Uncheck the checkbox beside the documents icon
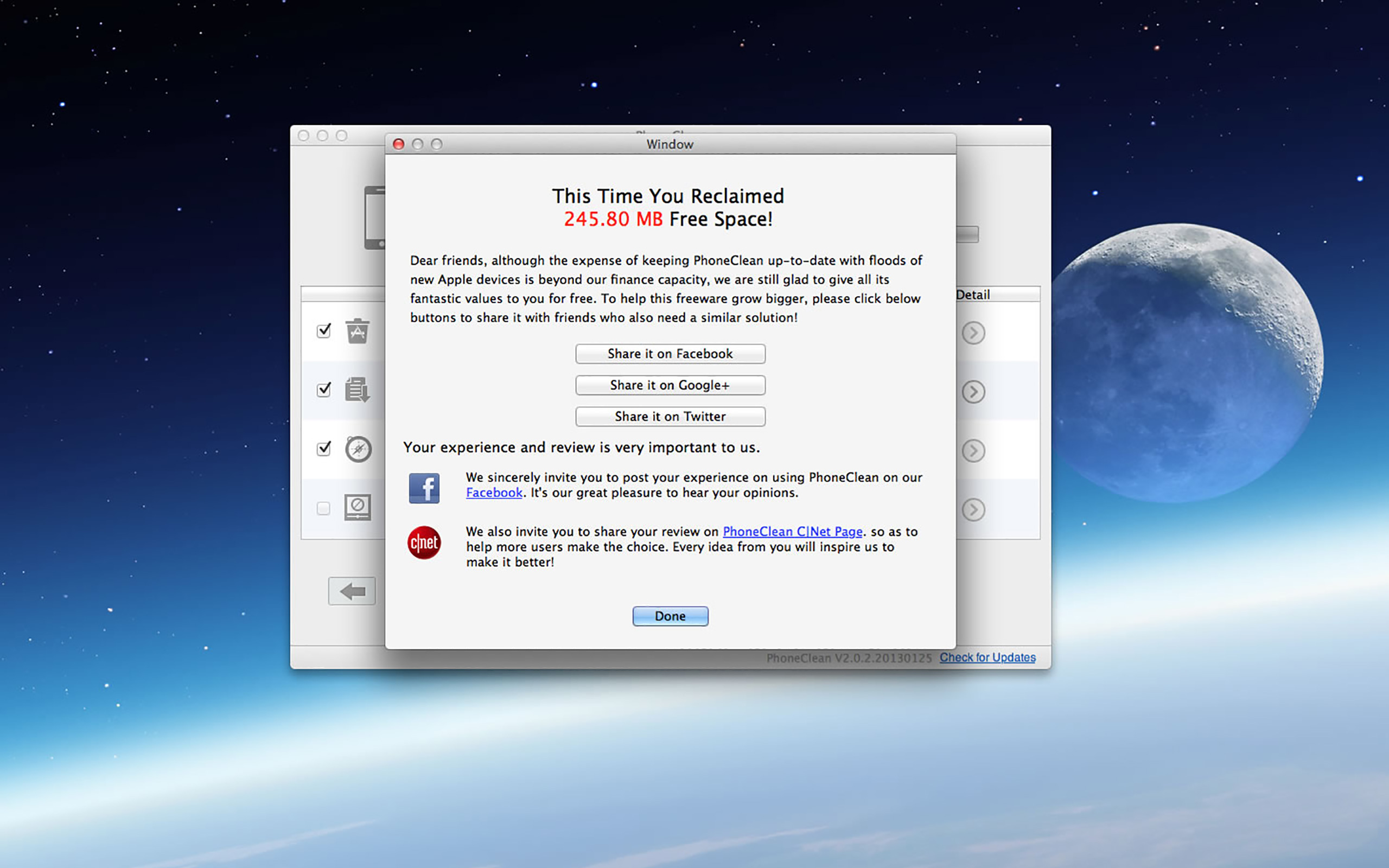Image resolution: width=1389 pixels, height=868 pixels. click(x=324, y=390)
